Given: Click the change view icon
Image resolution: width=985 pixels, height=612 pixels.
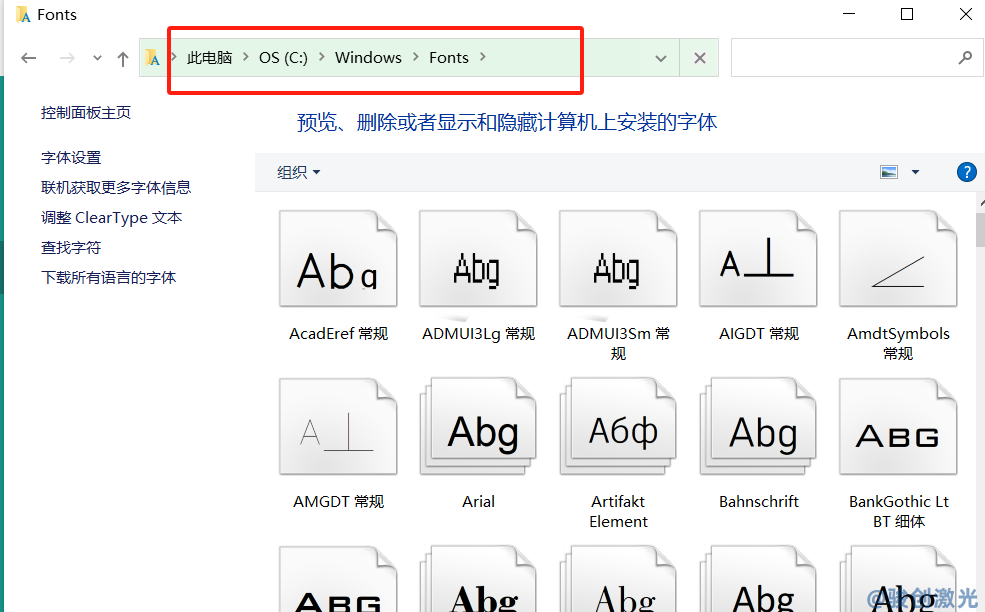Looking at the screenshot, I should pos(888,172).
